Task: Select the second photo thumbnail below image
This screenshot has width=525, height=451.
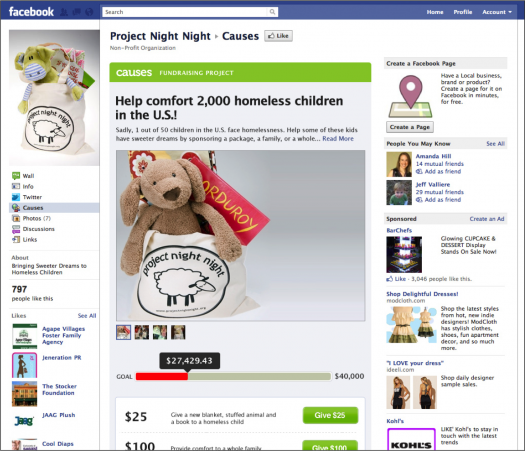Action: 142,332
